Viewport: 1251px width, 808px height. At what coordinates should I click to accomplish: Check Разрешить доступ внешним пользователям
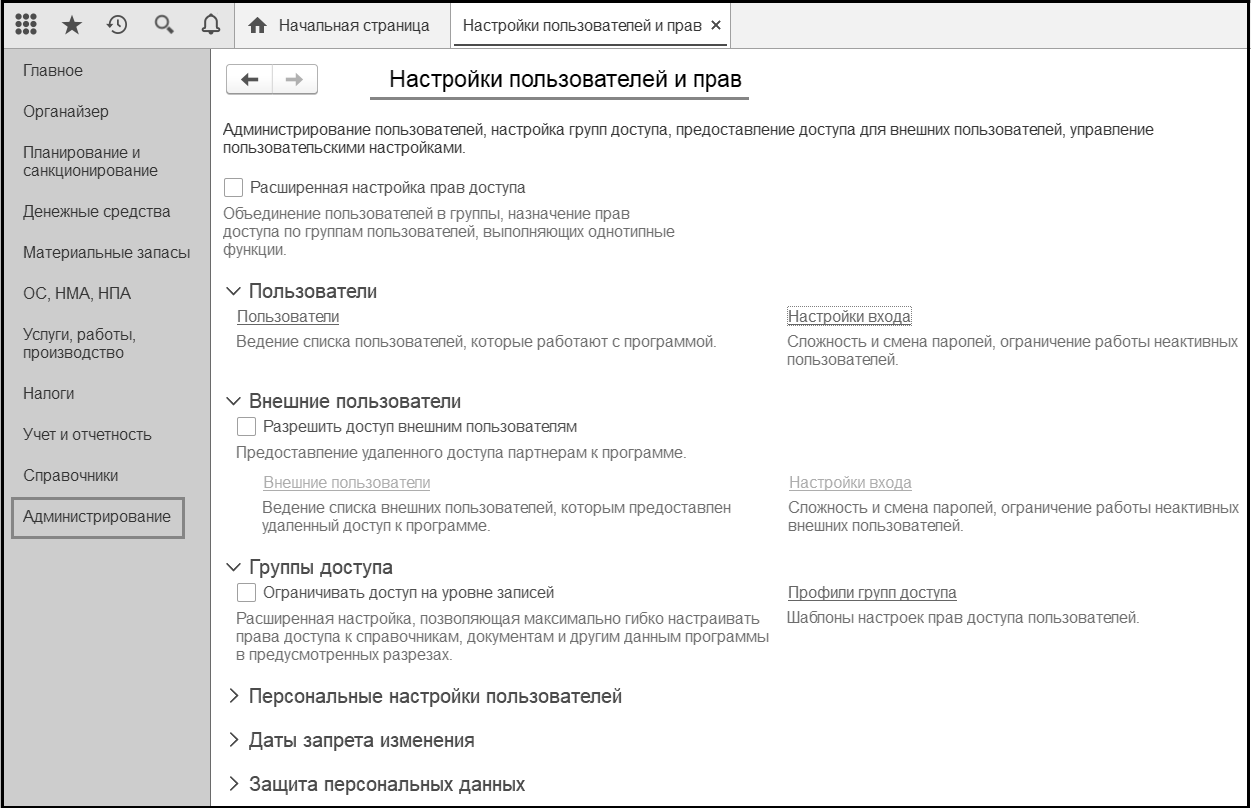coord(247,427)
